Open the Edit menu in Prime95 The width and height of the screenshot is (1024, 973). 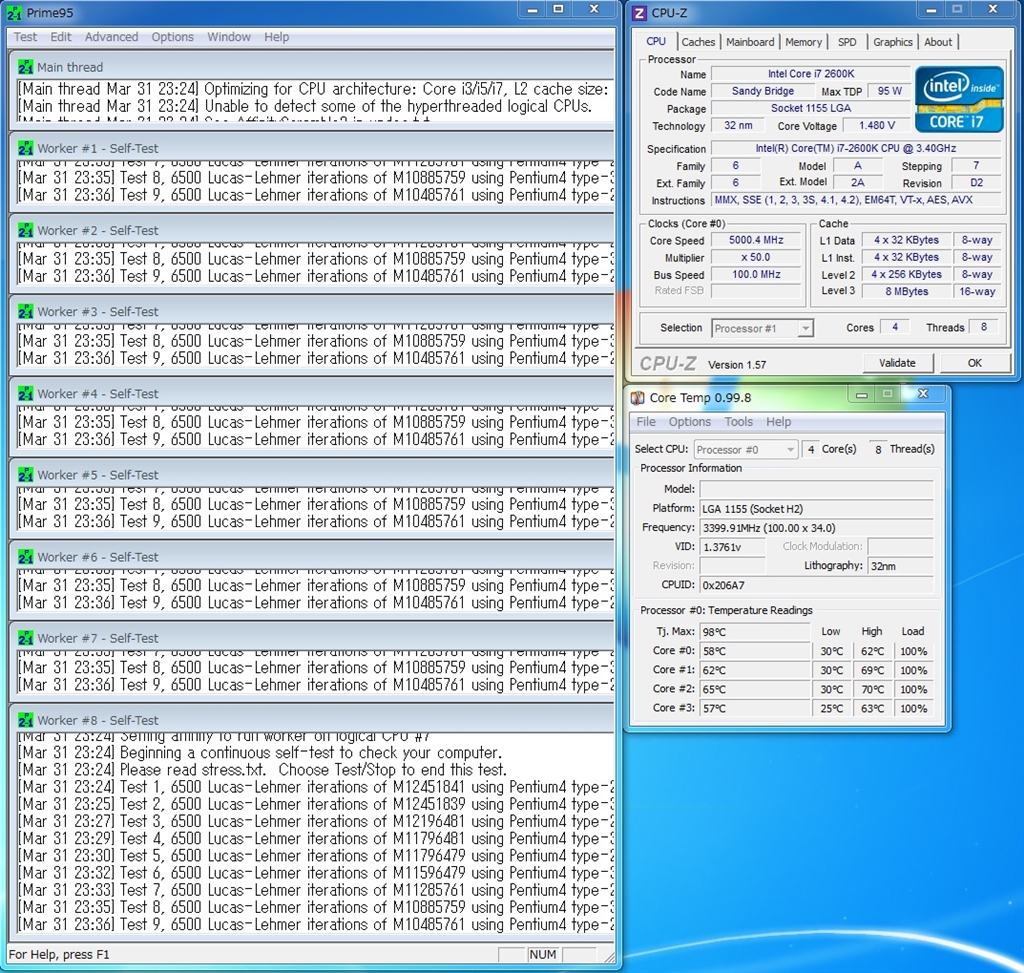click(x=61, y=37)
